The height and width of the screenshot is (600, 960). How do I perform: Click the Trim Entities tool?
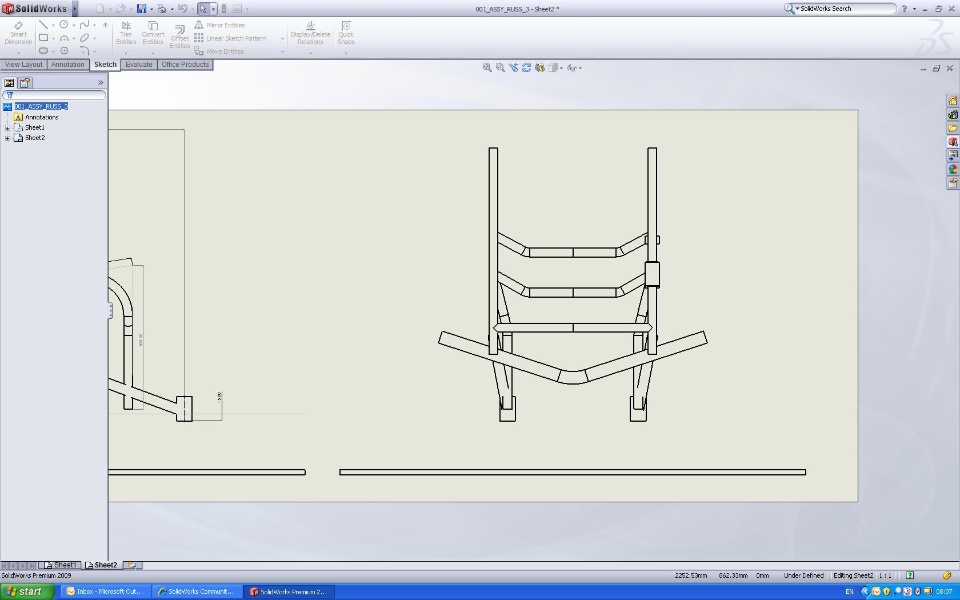(126, 33)
